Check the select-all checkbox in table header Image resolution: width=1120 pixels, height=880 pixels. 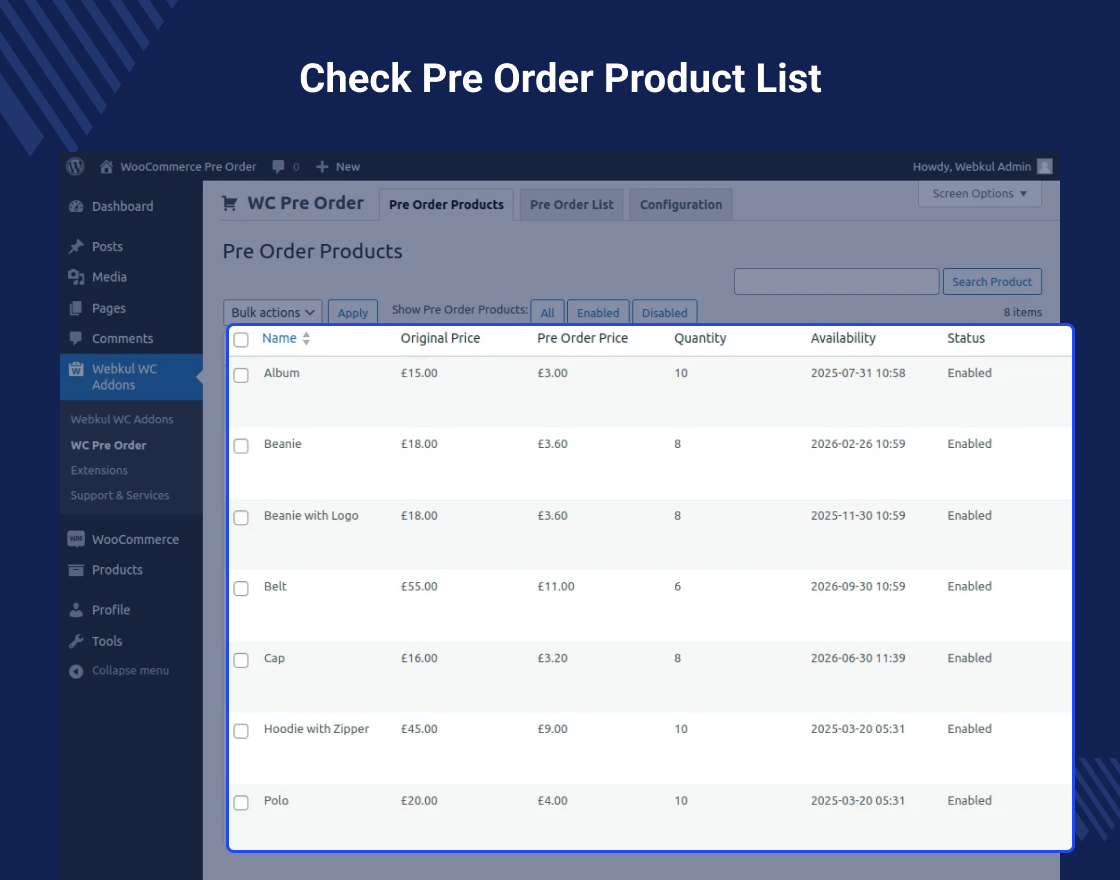240,340
